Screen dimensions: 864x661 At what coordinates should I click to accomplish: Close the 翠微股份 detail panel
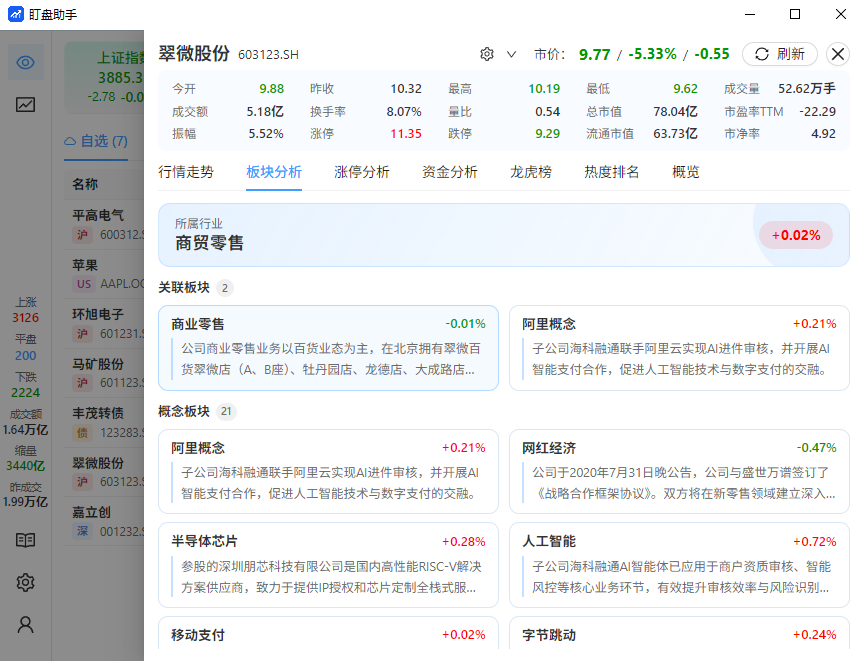click(x=838, y=54)
